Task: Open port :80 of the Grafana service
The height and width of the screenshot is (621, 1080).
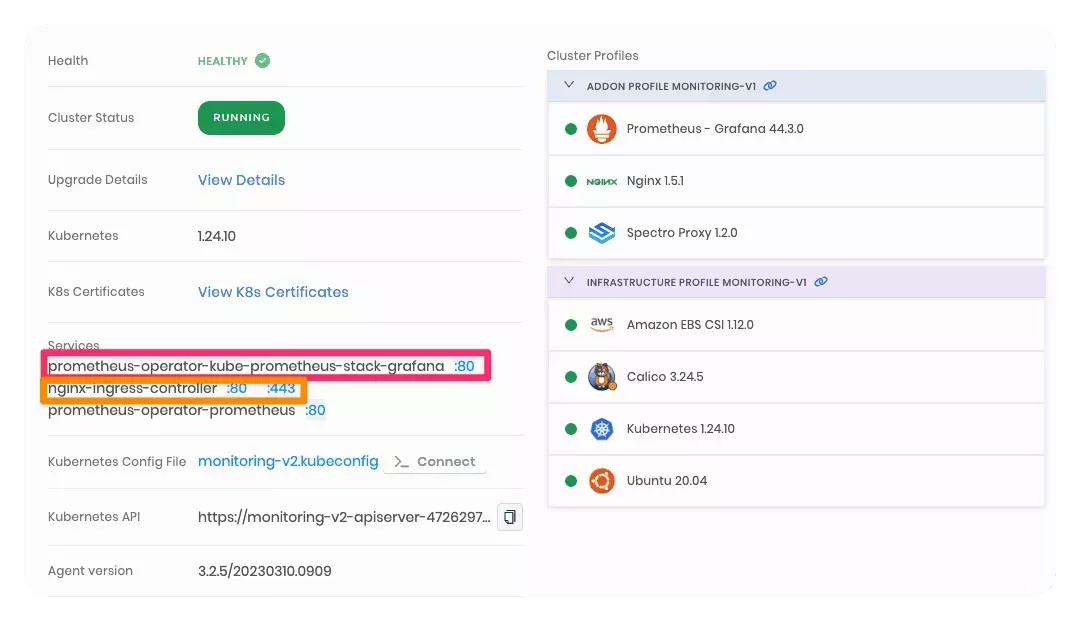Action: coord(464,366)
